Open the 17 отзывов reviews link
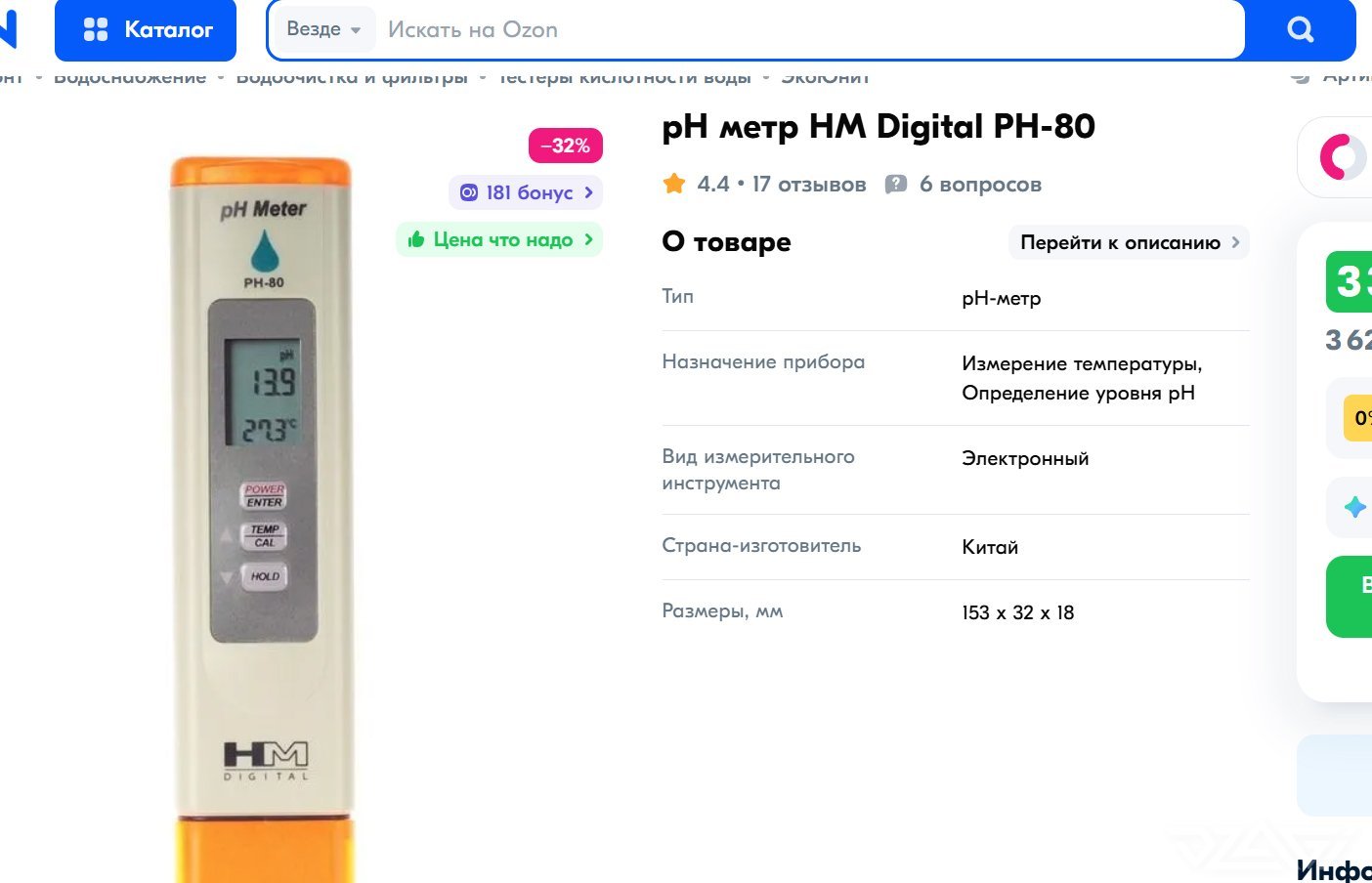Screen dimensions: 1372x883 click(x=808, y=185)
